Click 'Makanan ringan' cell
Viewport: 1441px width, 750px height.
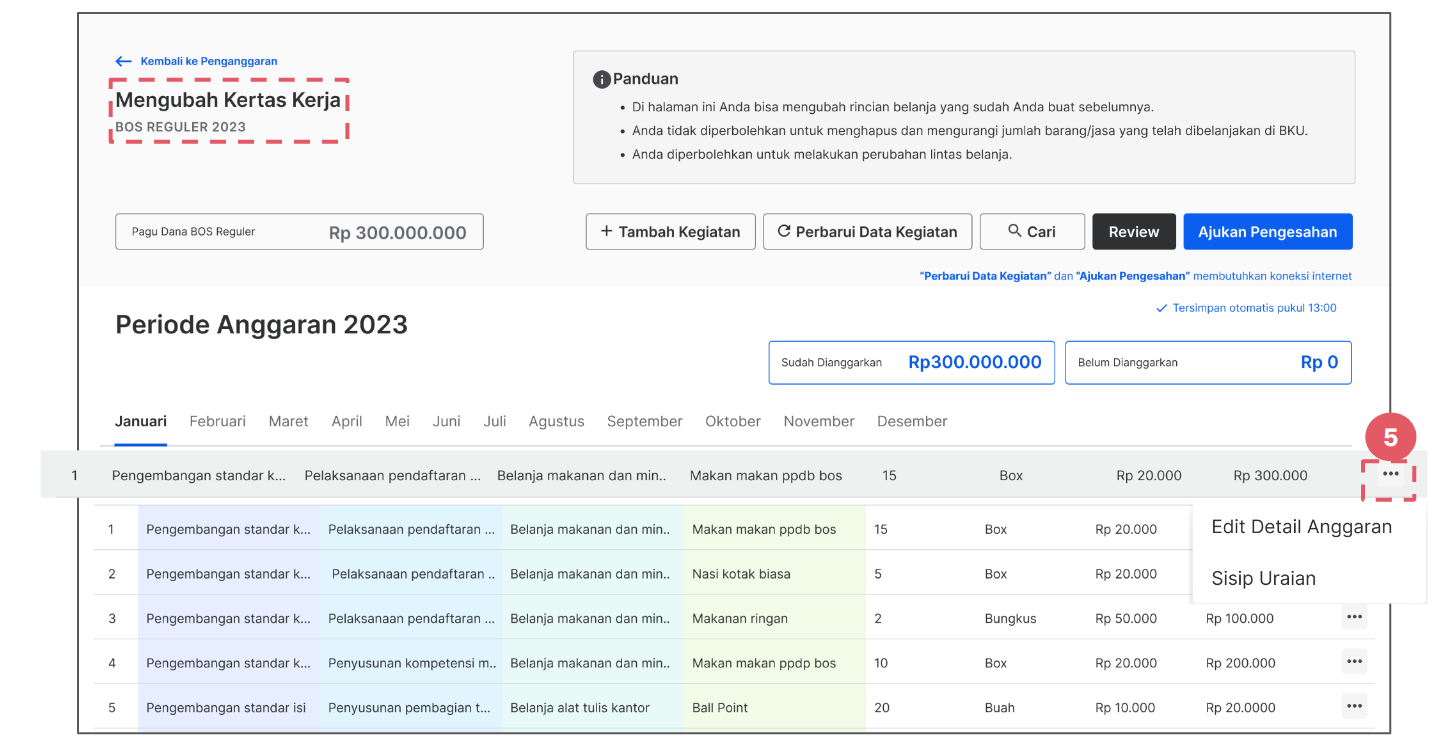(774, 618)
